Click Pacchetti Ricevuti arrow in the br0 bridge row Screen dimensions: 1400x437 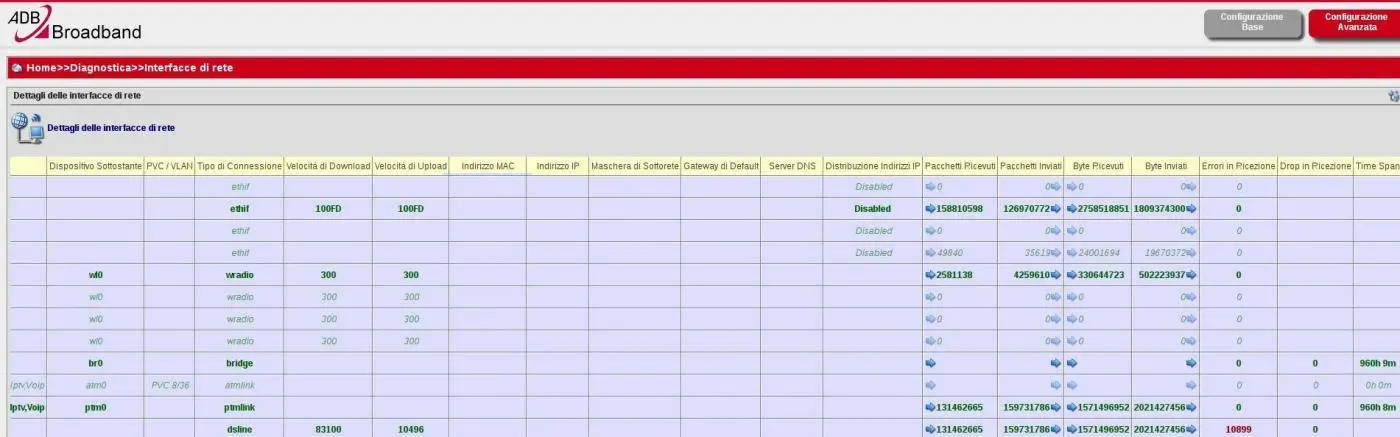pos(930,364)
